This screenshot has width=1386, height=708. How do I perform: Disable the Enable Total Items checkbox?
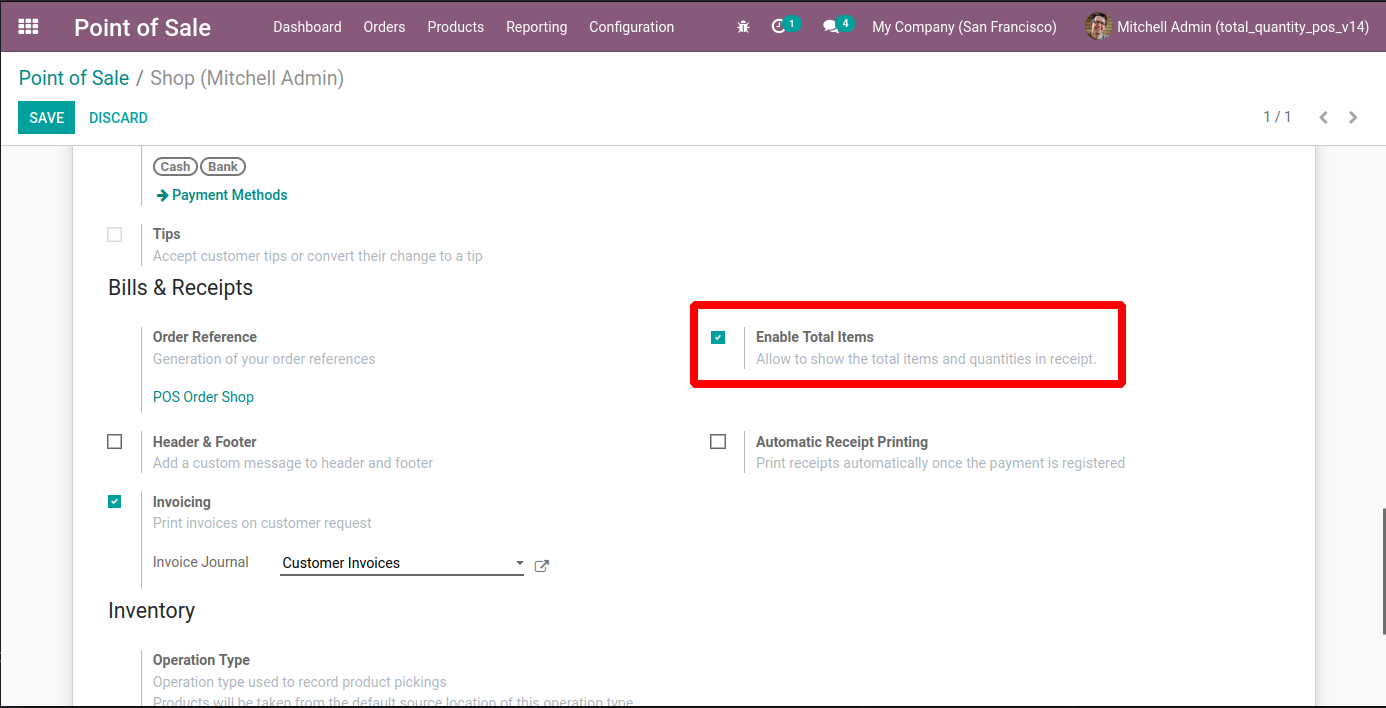tap(718, 338)
